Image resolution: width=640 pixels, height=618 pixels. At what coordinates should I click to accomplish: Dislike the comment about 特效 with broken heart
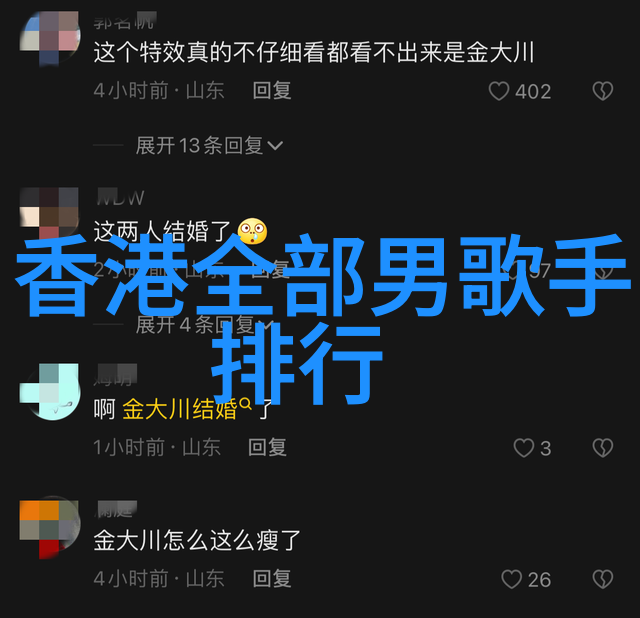coord(603,91)
